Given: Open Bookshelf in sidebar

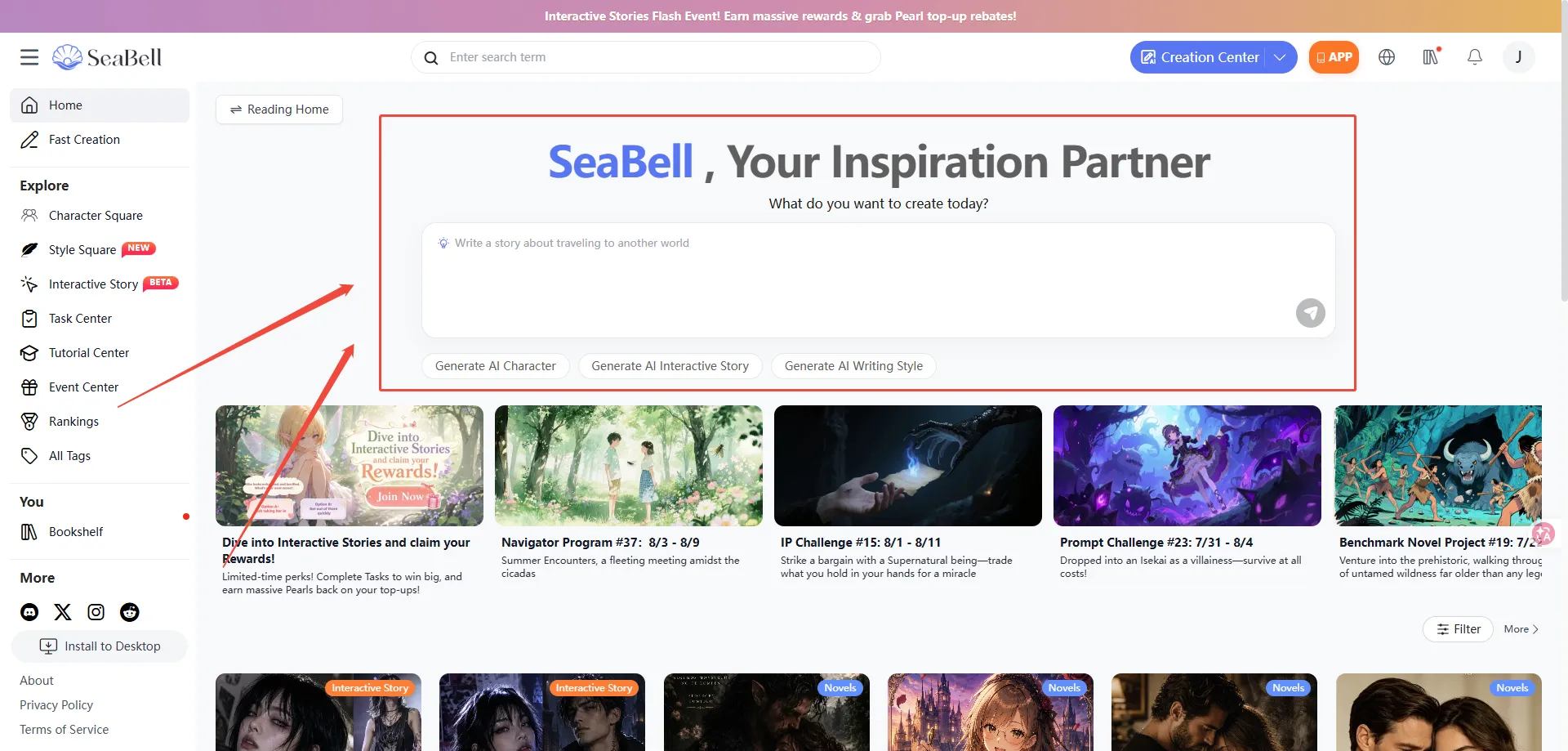Looking at the screenshot, I should click(x=100, y=532).
